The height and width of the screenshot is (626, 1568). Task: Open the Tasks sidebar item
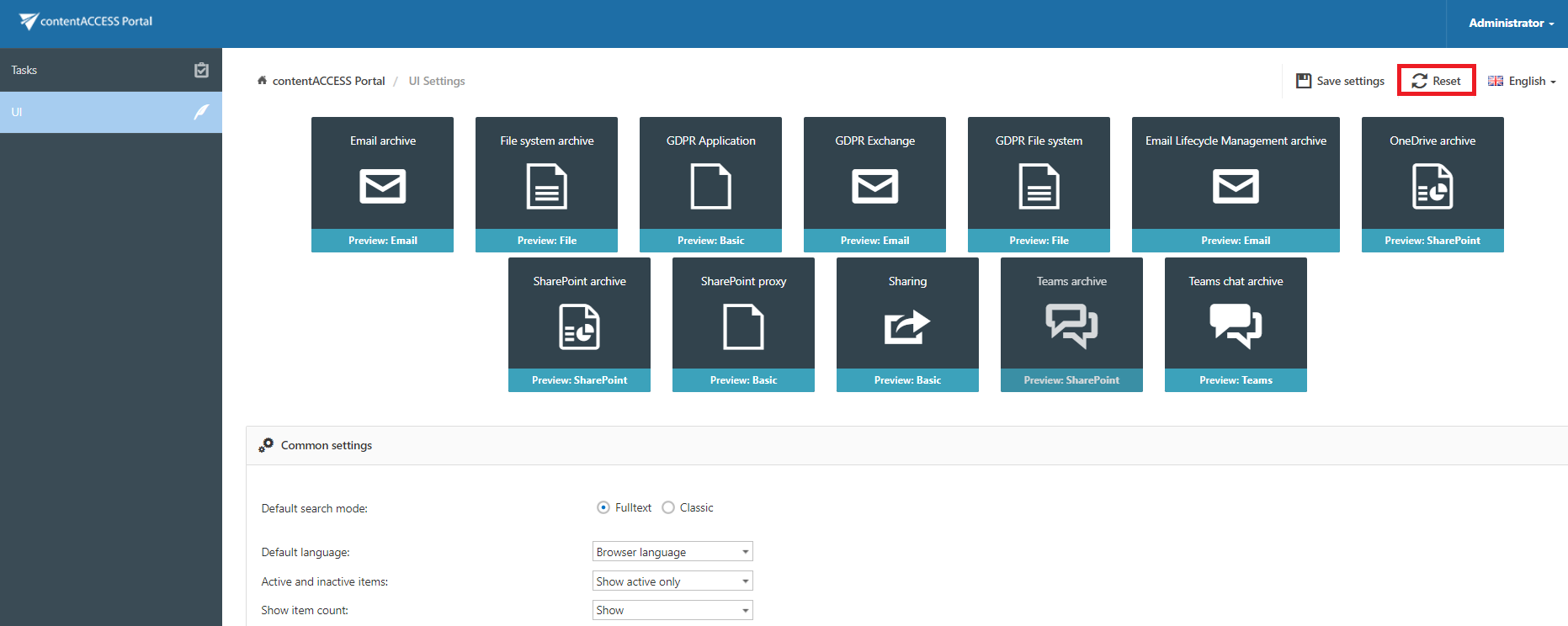110,70
